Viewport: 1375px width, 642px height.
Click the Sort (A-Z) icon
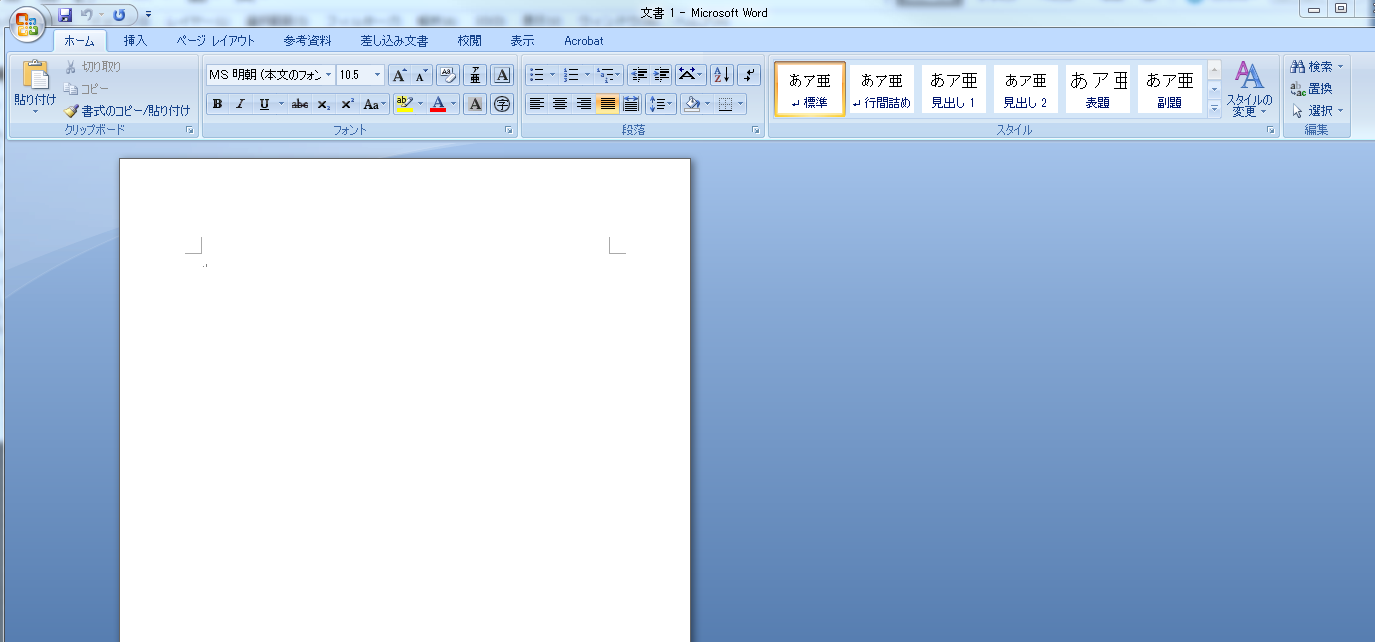click(722, 75)
